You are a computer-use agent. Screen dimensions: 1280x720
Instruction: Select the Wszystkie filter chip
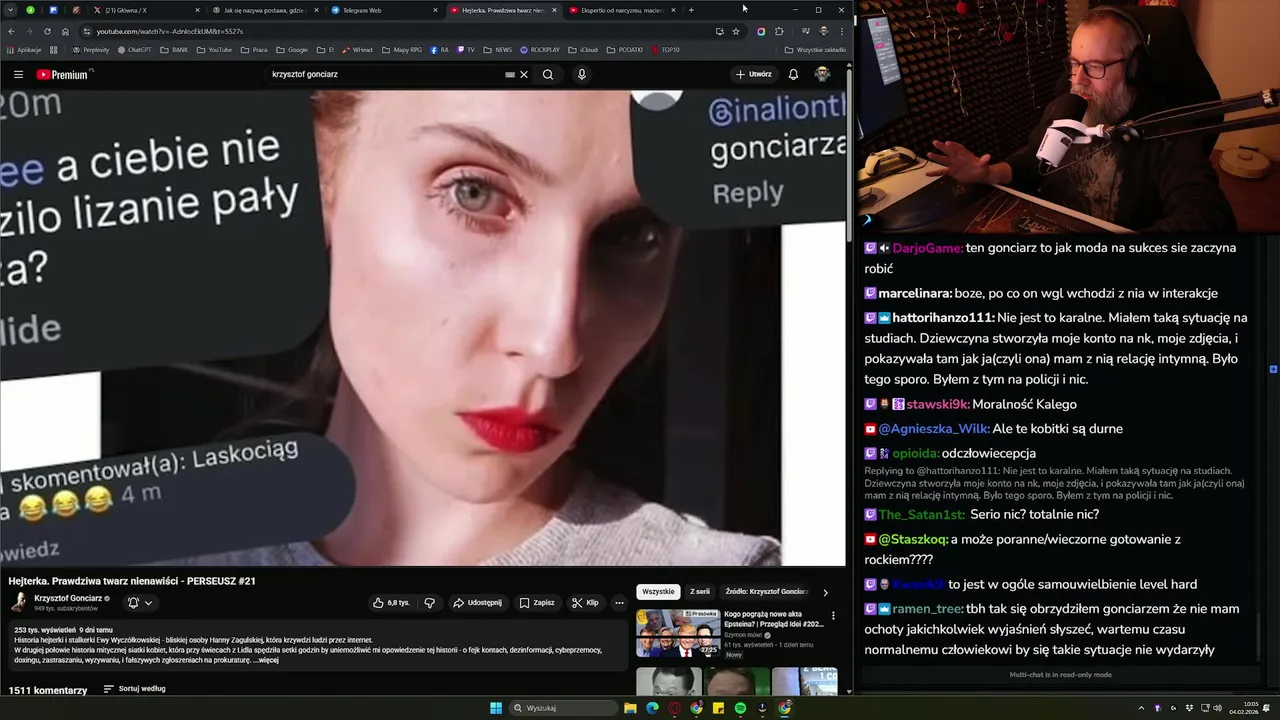658,592
